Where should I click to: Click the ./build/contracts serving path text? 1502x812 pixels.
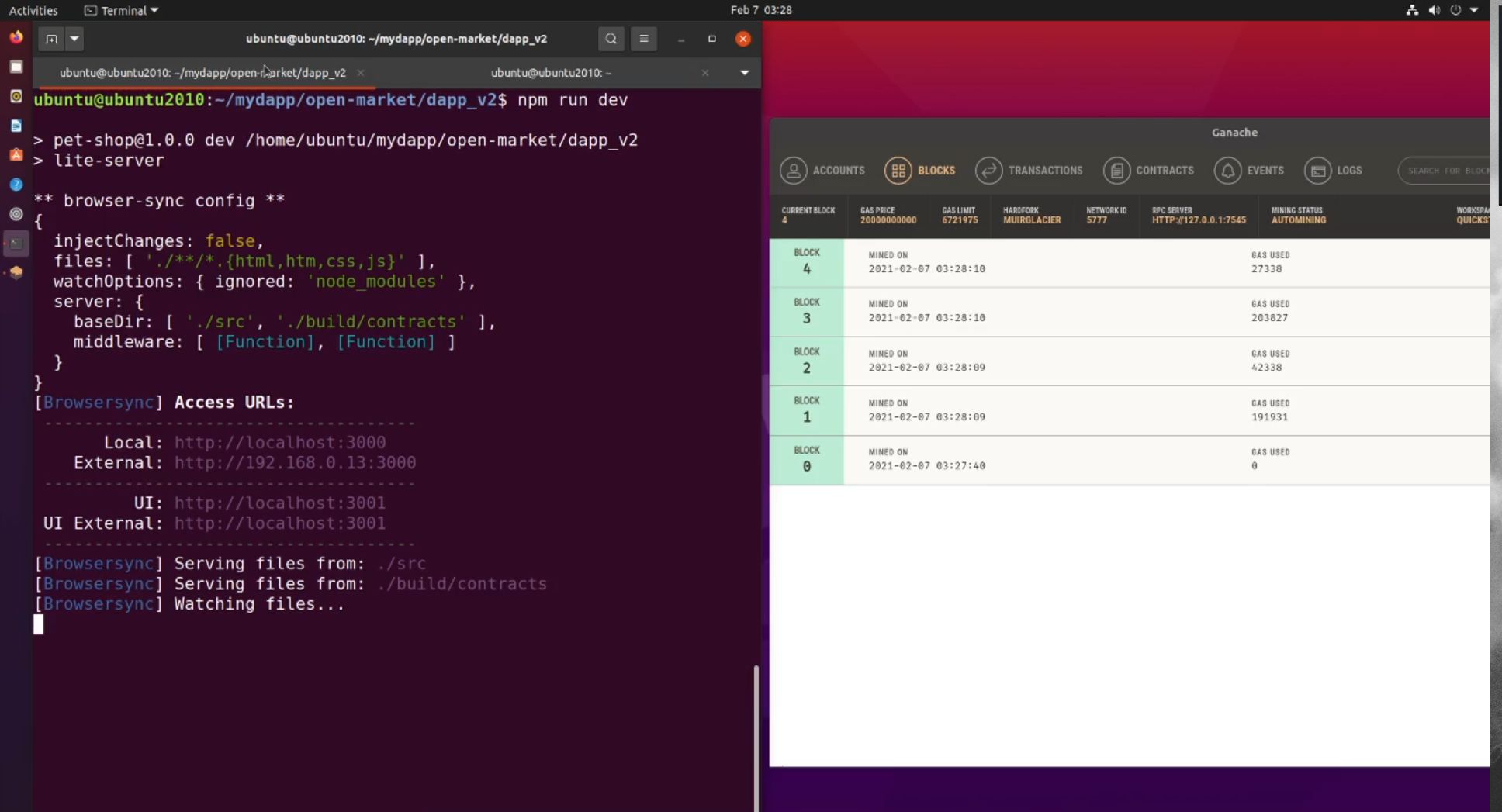click(462, 584)
